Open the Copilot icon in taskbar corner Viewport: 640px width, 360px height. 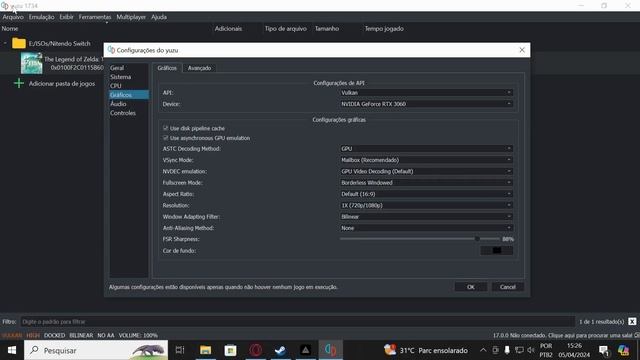click(x=623, y=350)
